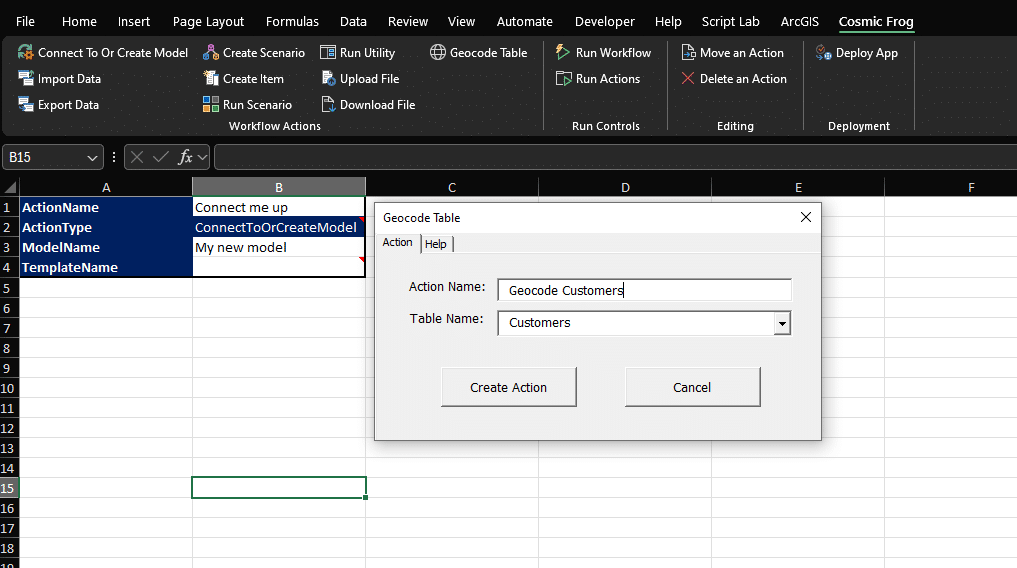Select the Export Data action
The height and width of the screenshot is (568, 1017).
pos(58,104)
